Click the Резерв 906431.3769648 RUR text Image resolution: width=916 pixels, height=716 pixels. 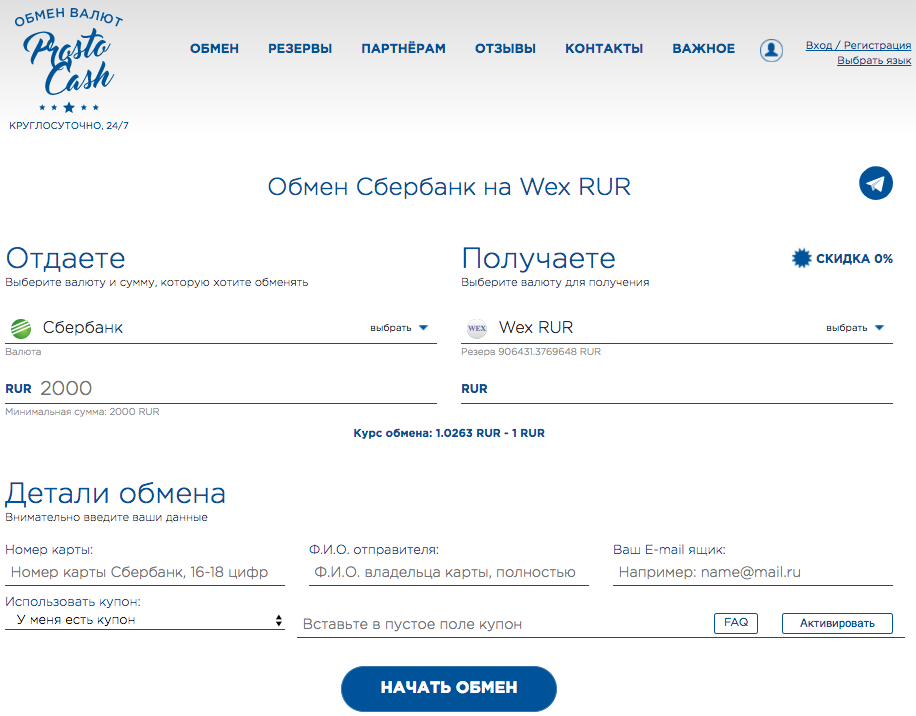[531, 352]
